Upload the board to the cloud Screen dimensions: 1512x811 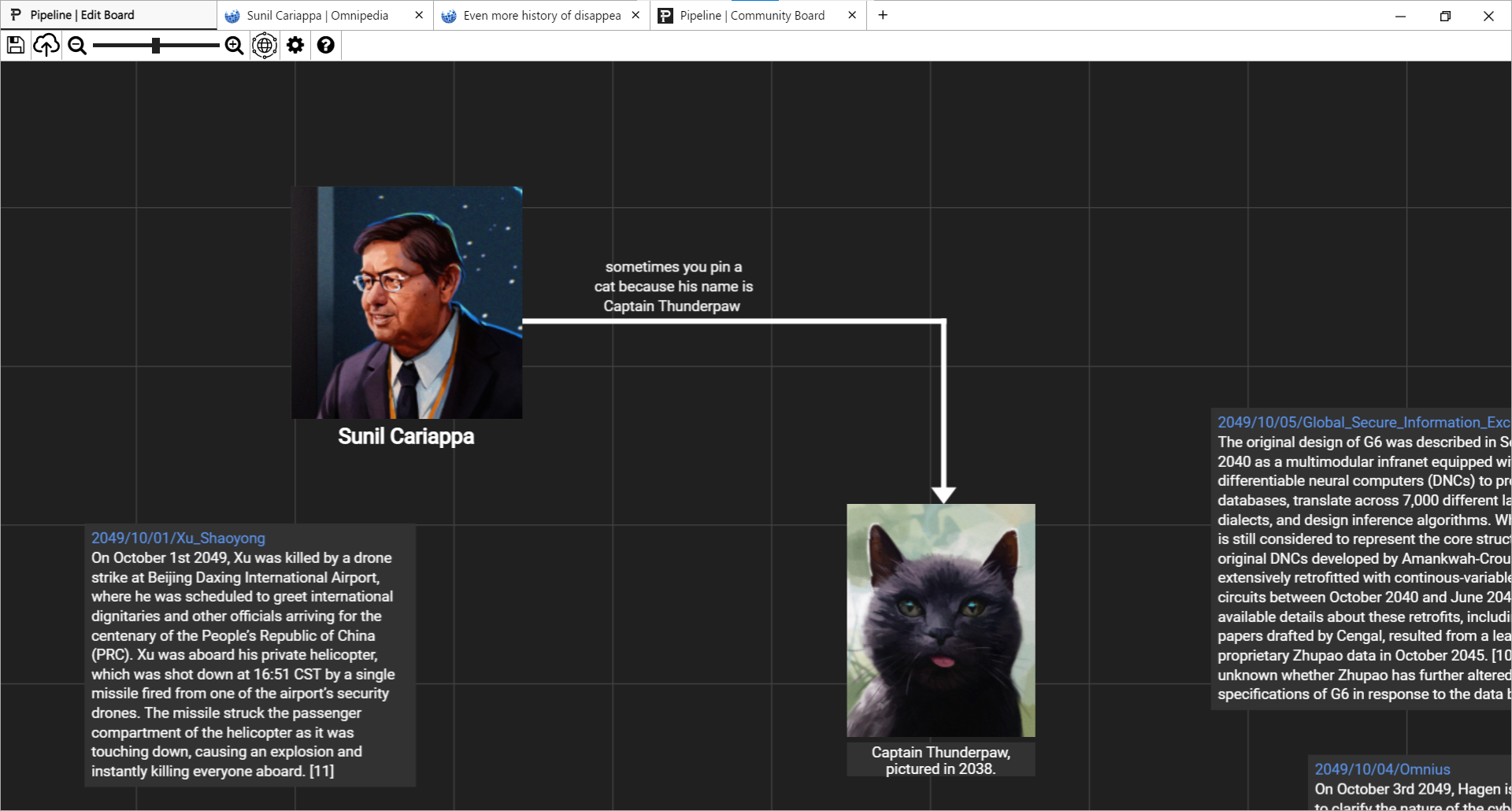pyautogui.click(x=46, y=45)
